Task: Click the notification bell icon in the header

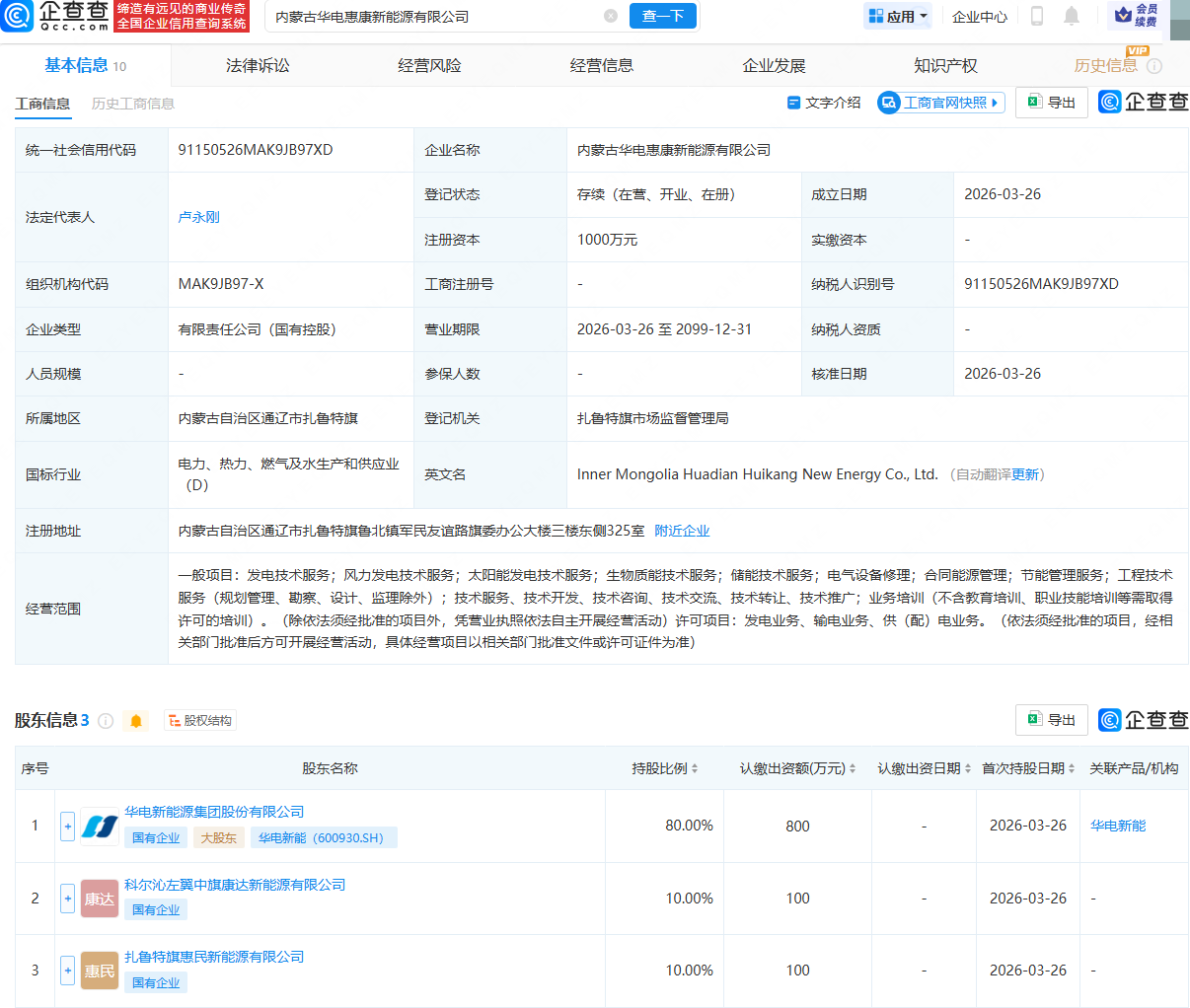Action: pyautogui.click(x=1070, y=17)
